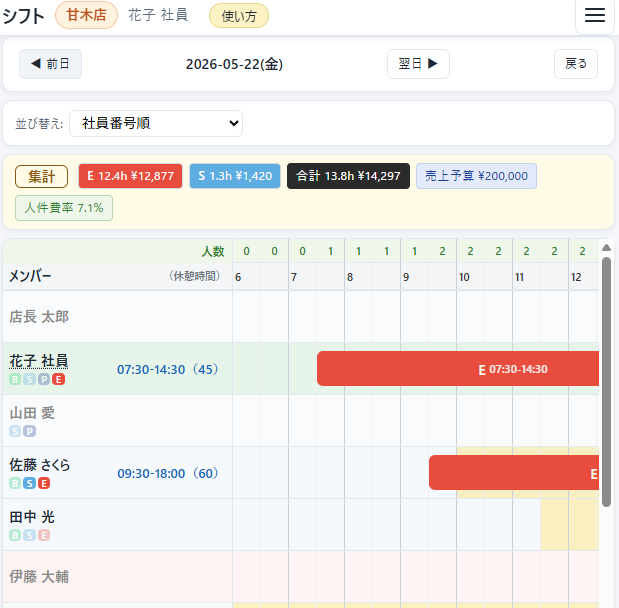This screenshot has width=619, height=608.
Task: Toggle E badge for 田中 光
Action: [x=44, y=535]
